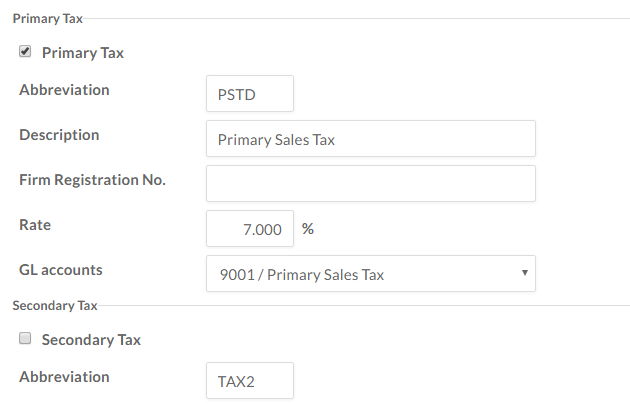Uncheck the Primary Tax checkbox
This screenshot has height=404, width=630.
pyautogui.click(x=25, y=52)
